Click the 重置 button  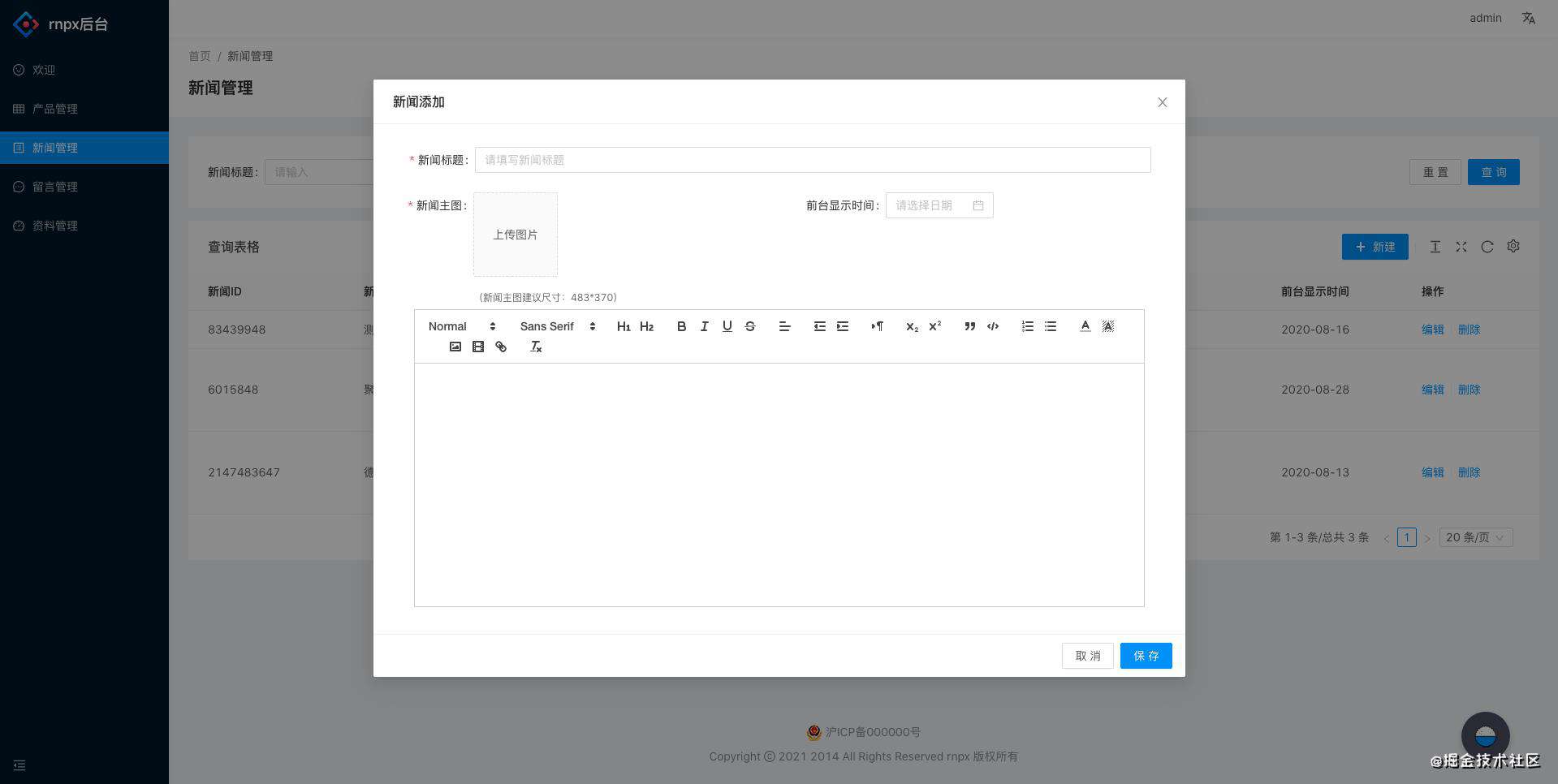pos(1435,172)
